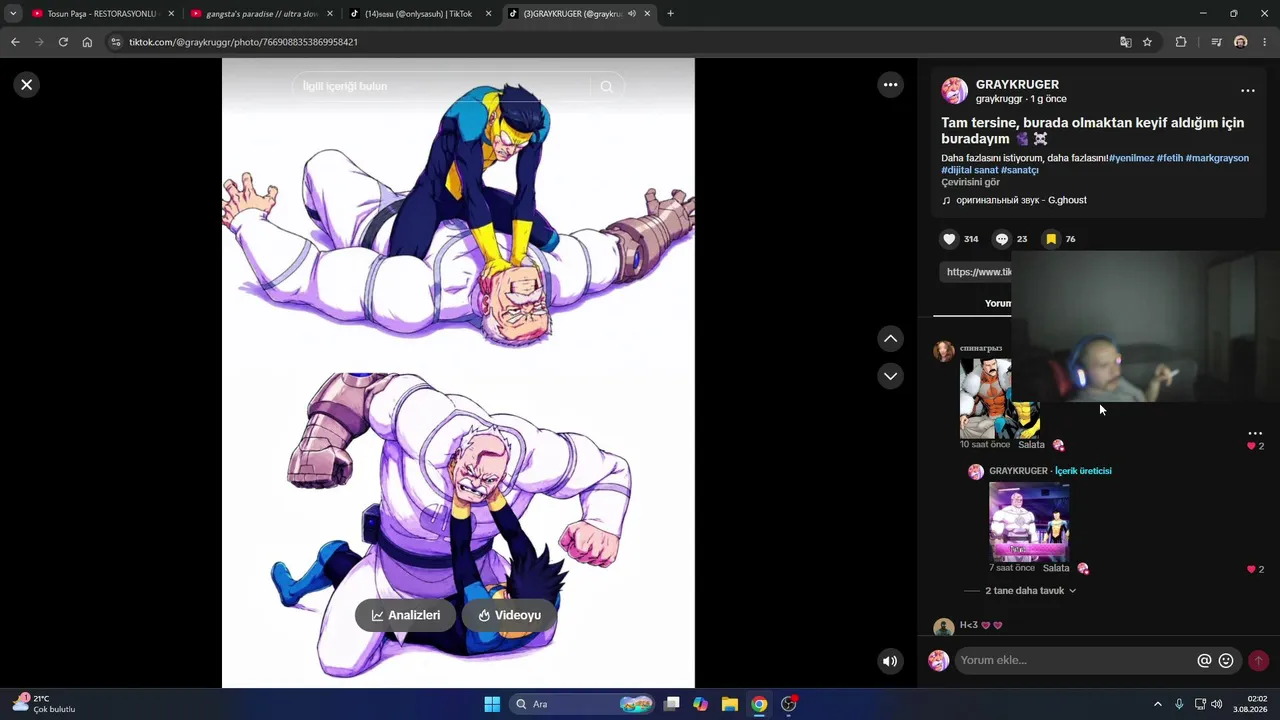
Task: Open the #sanatçı hashtag
Action: [1020, 170]
